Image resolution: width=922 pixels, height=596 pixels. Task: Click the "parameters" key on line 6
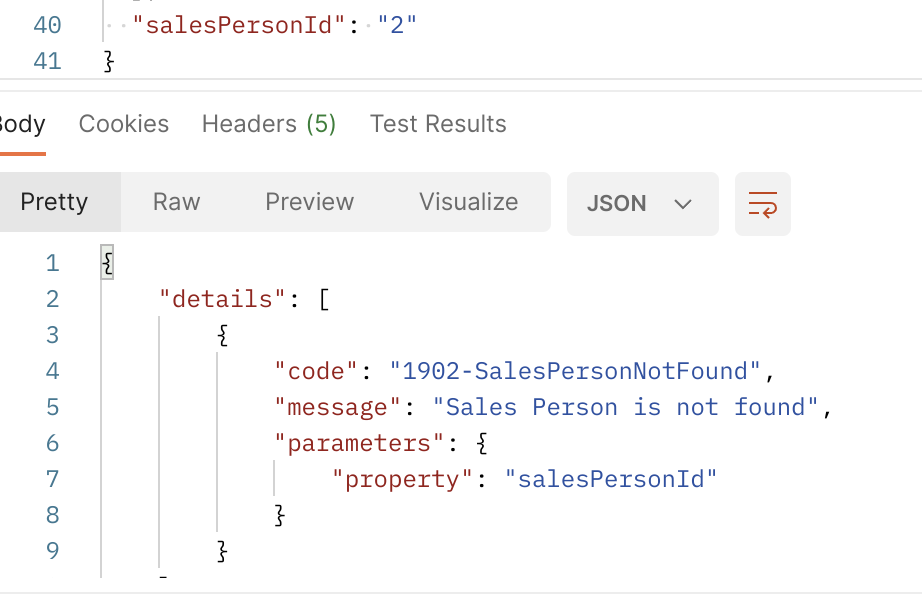tap(359, 443)
